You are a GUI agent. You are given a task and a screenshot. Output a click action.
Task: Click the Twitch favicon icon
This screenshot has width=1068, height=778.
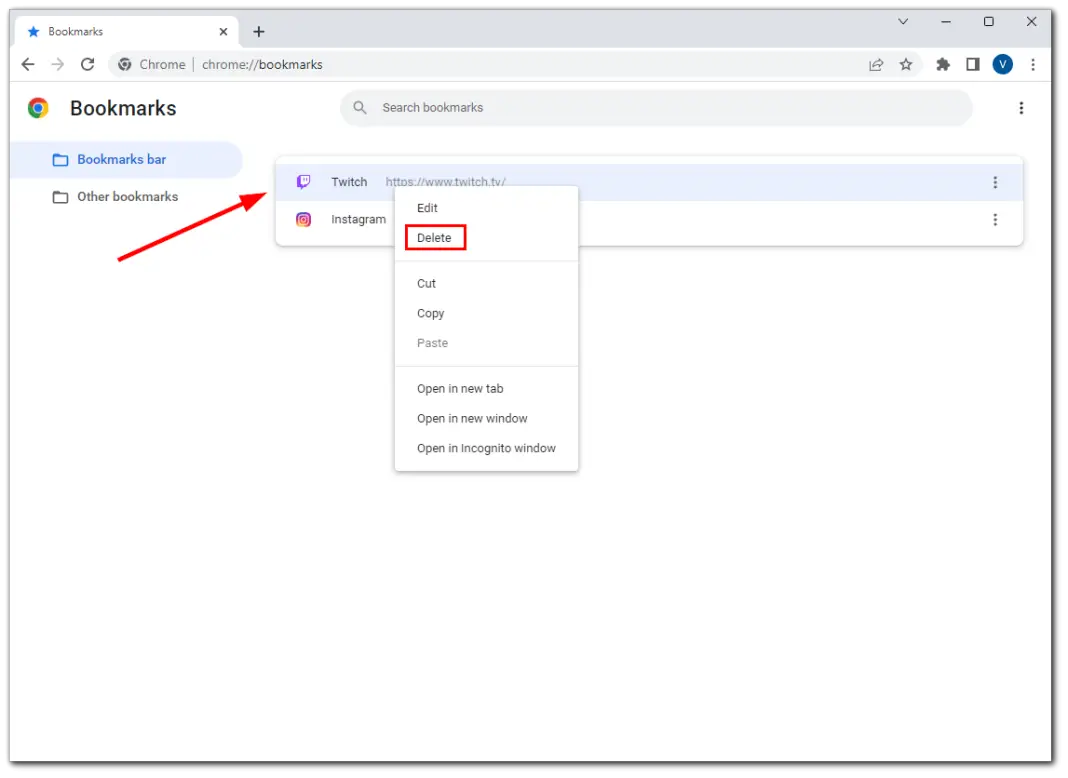[x=303, y=181]
